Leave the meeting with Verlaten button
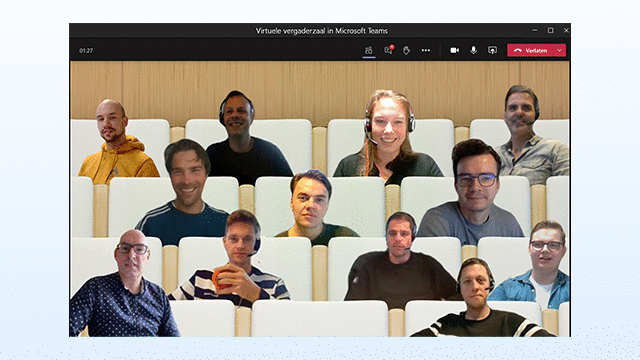This screenshot has width=640, height=360. (x=530, y=50)
